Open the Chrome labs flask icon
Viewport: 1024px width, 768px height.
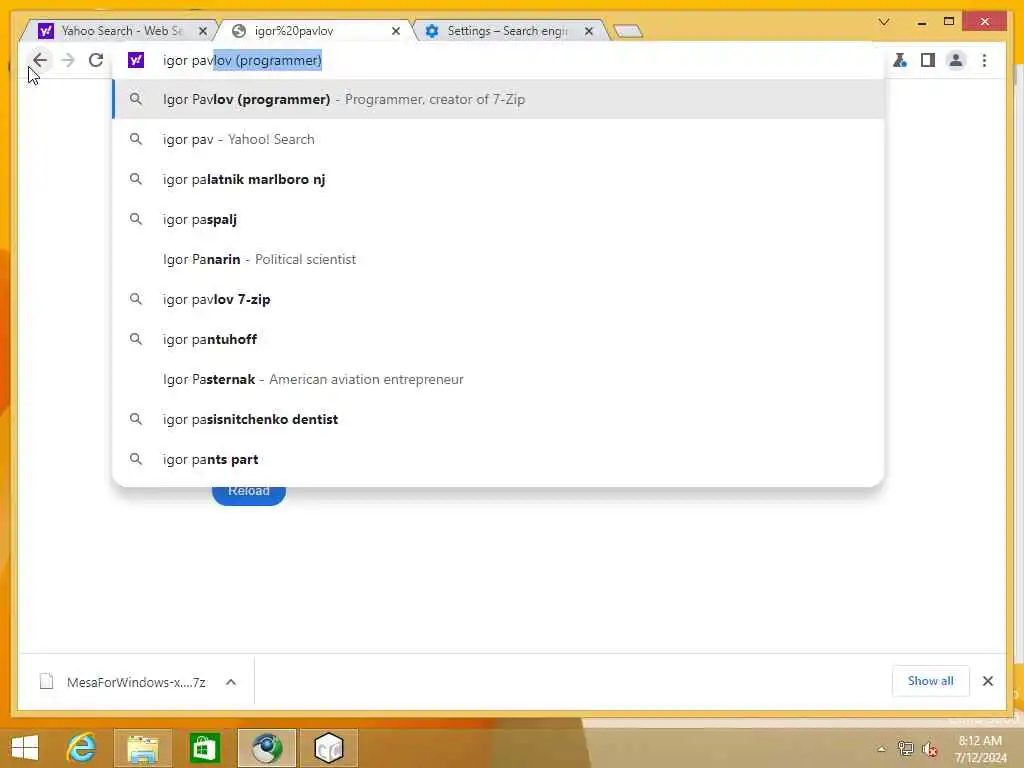pyautogui.click(x=900, y=60)
